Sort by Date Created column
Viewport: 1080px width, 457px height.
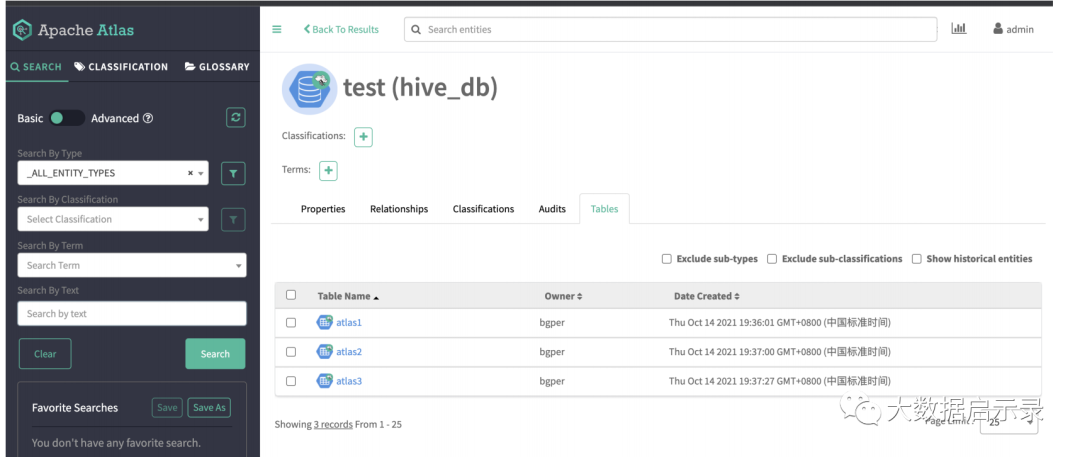point(707,296)
